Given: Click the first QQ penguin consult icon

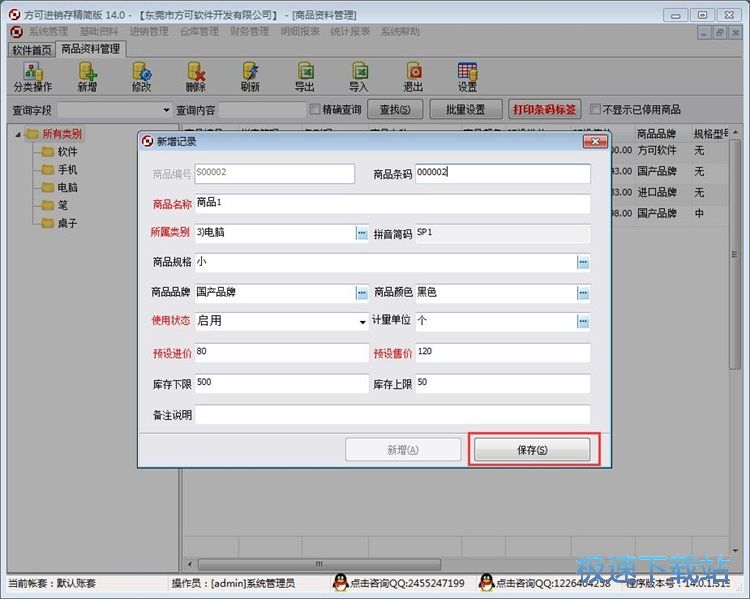Looking at the screenshot, I should point(341,582).
